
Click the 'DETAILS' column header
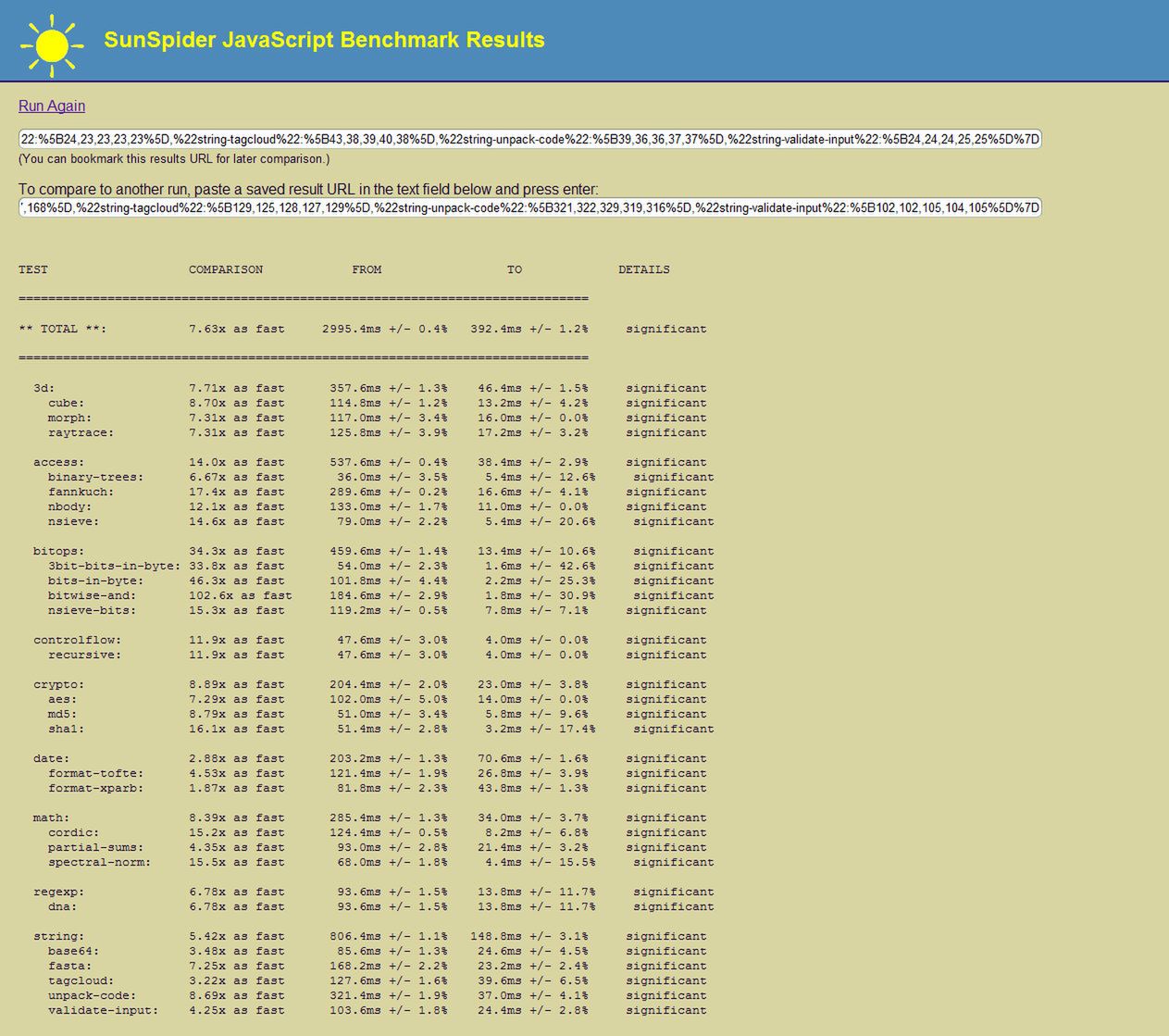(x=644, y=270)
